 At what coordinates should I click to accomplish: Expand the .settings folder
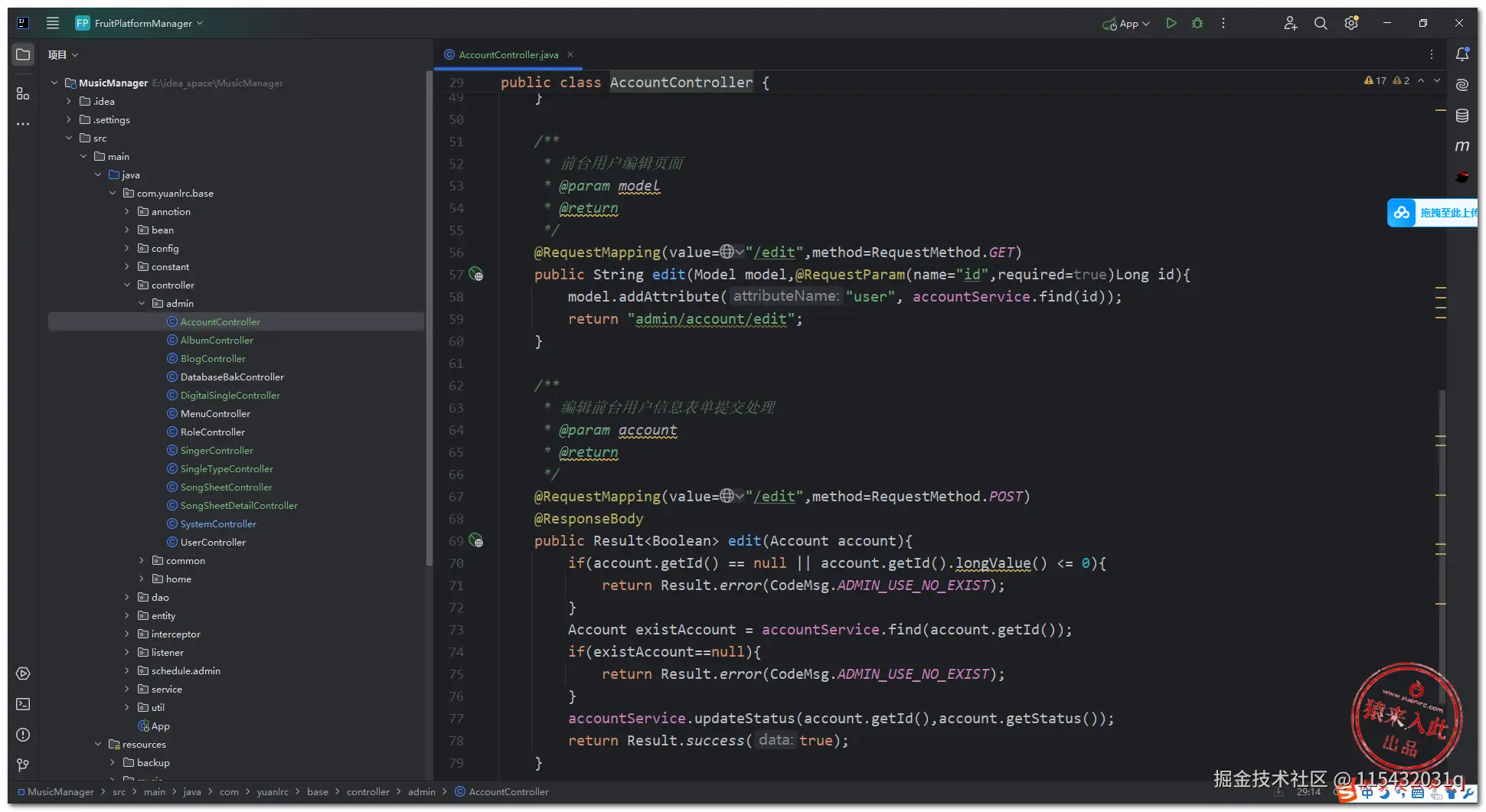(x=69, y=119)
